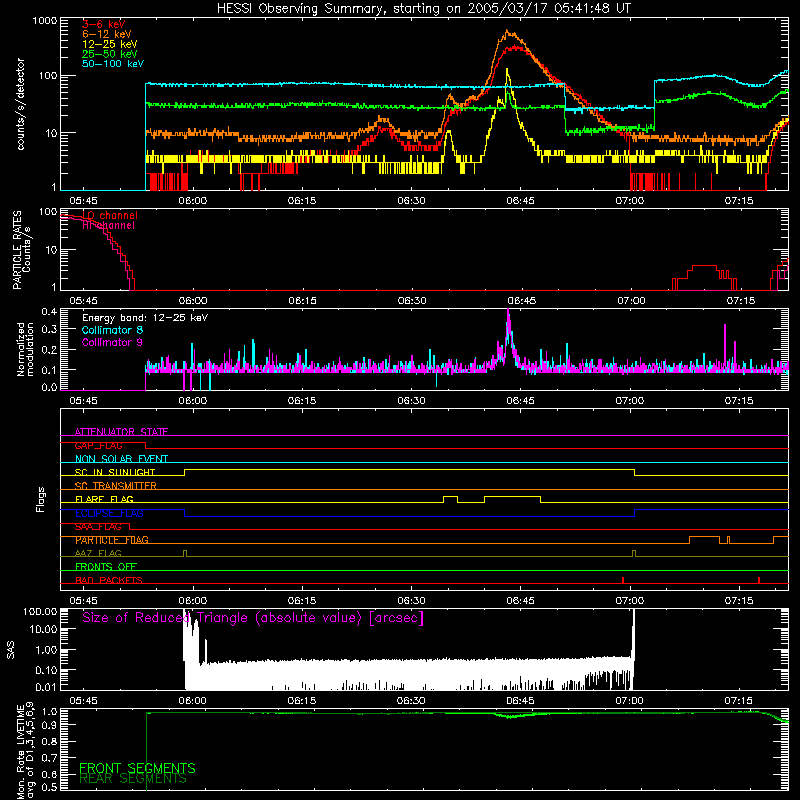Select the Collimator 8 legend label
Image resolution: width=800 pixels, height=800 pixels.
[112, 330]
